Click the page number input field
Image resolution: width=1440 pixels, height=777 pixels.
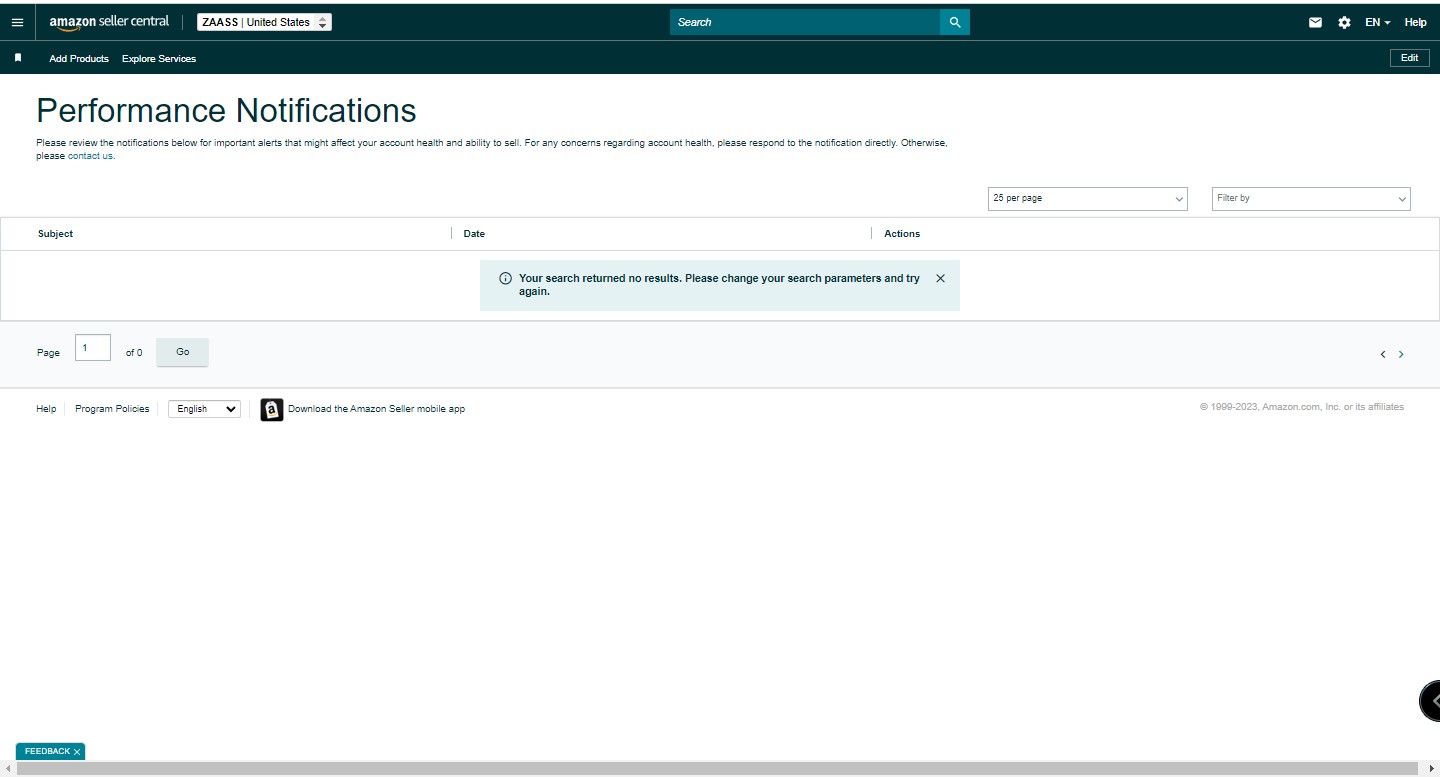(x=93, y=347)
